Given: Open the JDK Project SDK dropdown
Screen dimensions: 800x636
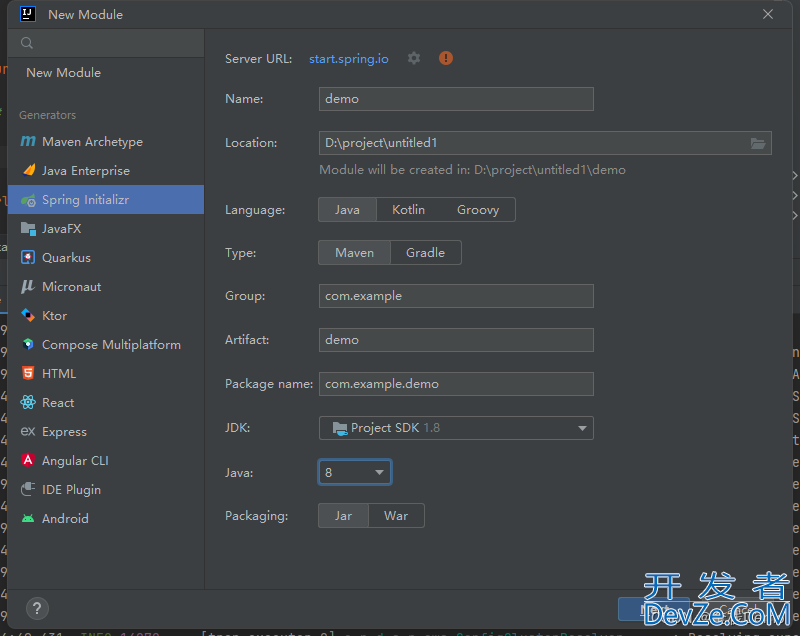Looking at the screenshot, I should pyautogui.click(x=456, y=428).
